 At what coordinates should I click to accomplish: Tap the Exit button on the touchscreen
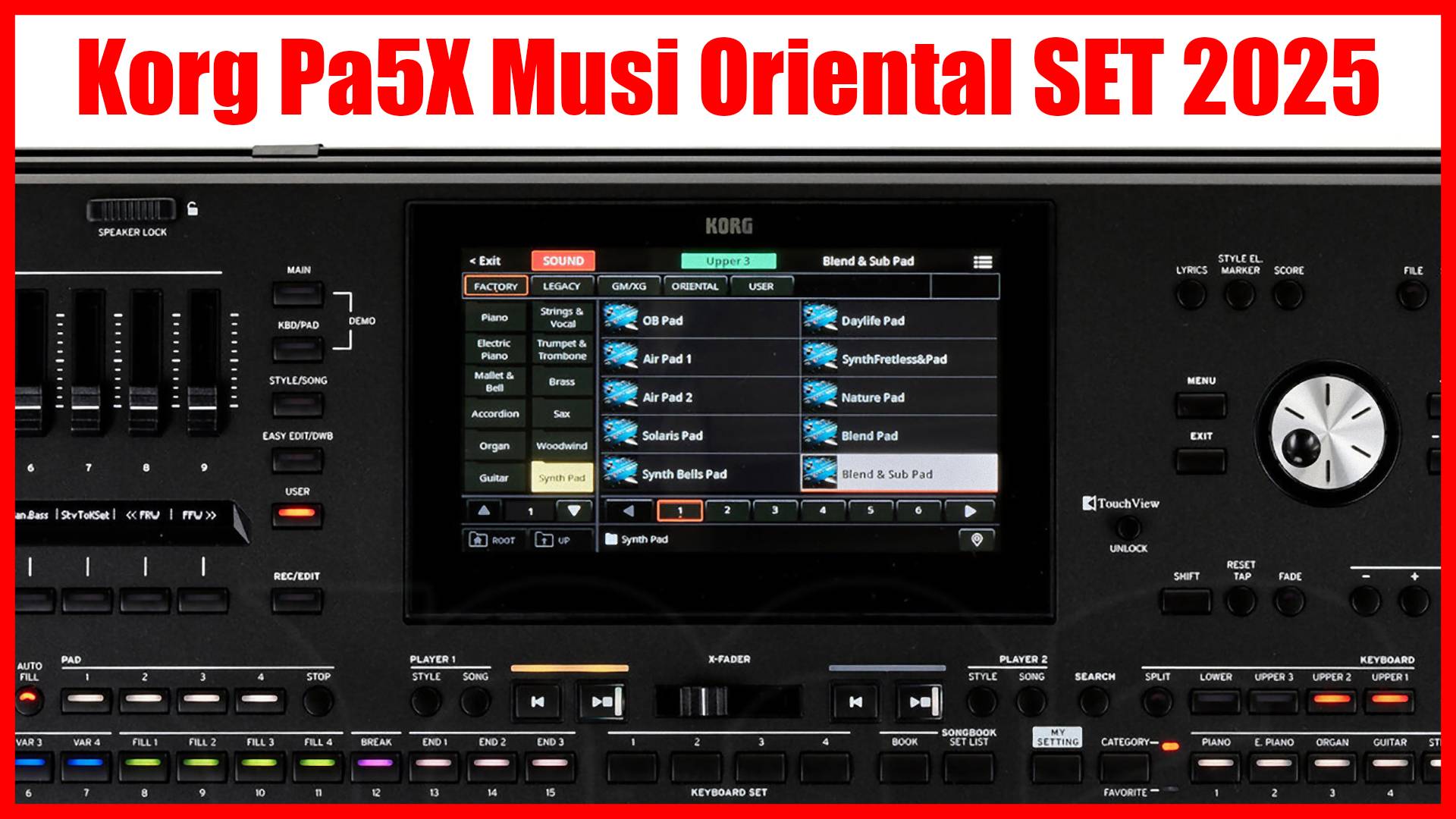[x=485, y=261]
